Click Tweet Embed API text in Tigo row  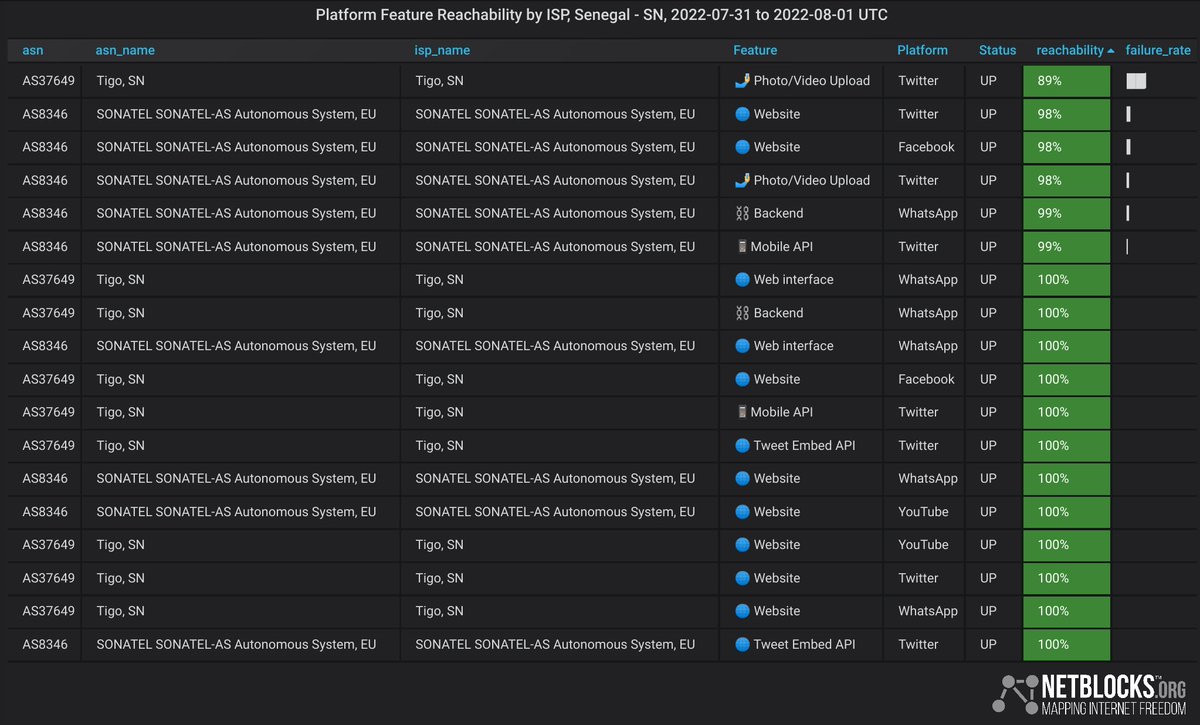click(804, 445)
